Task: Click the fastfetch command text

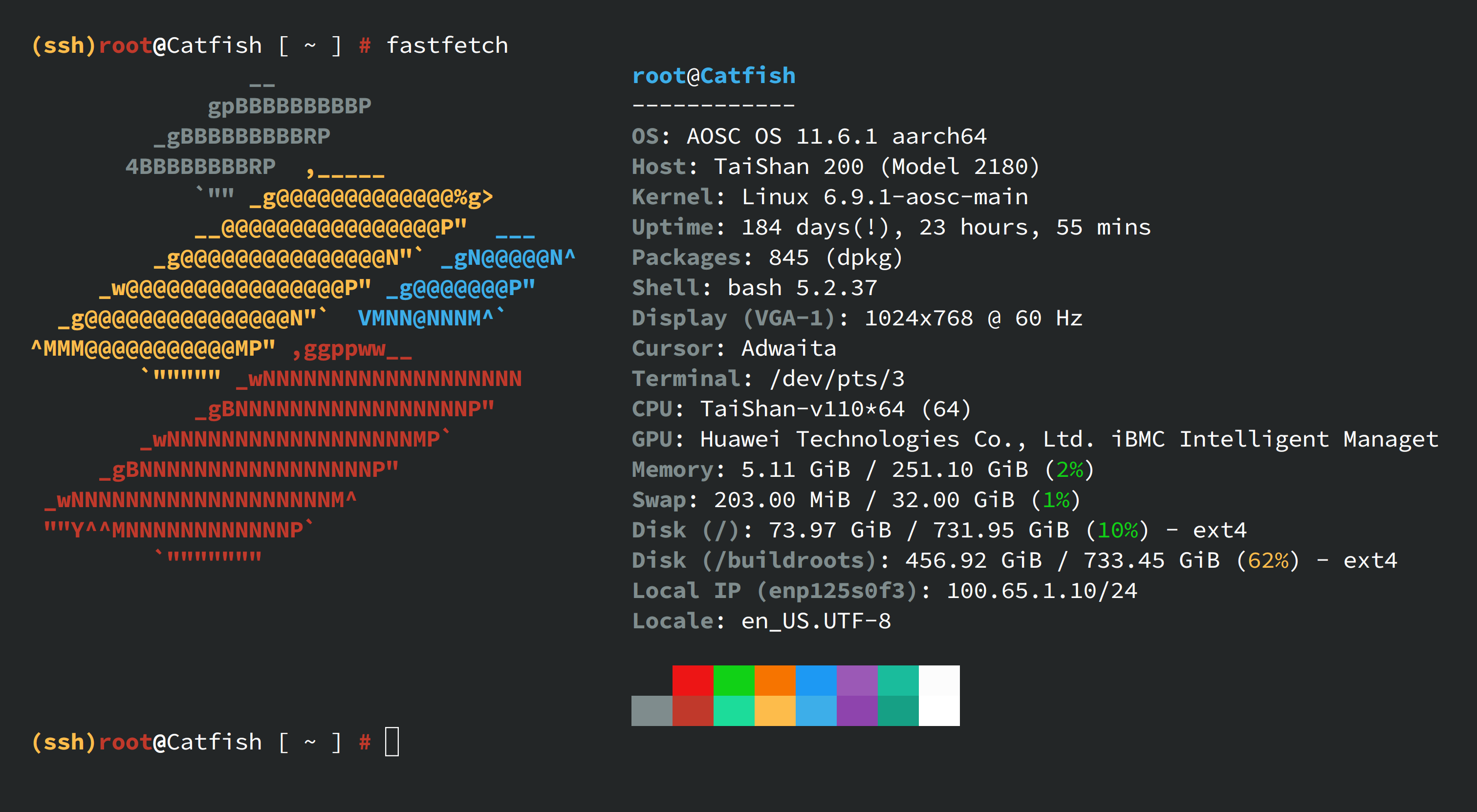Action: point(447,45)
